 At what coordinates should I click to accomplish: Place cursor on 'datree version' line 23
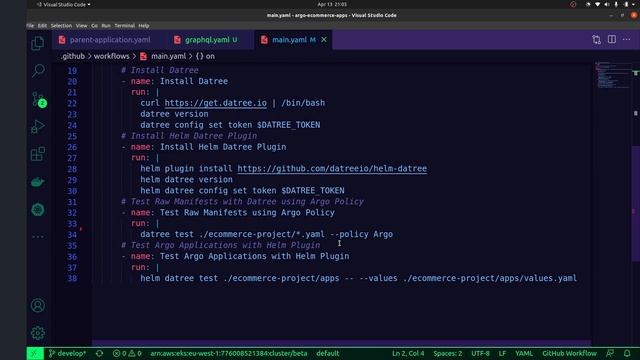(174, 114)
